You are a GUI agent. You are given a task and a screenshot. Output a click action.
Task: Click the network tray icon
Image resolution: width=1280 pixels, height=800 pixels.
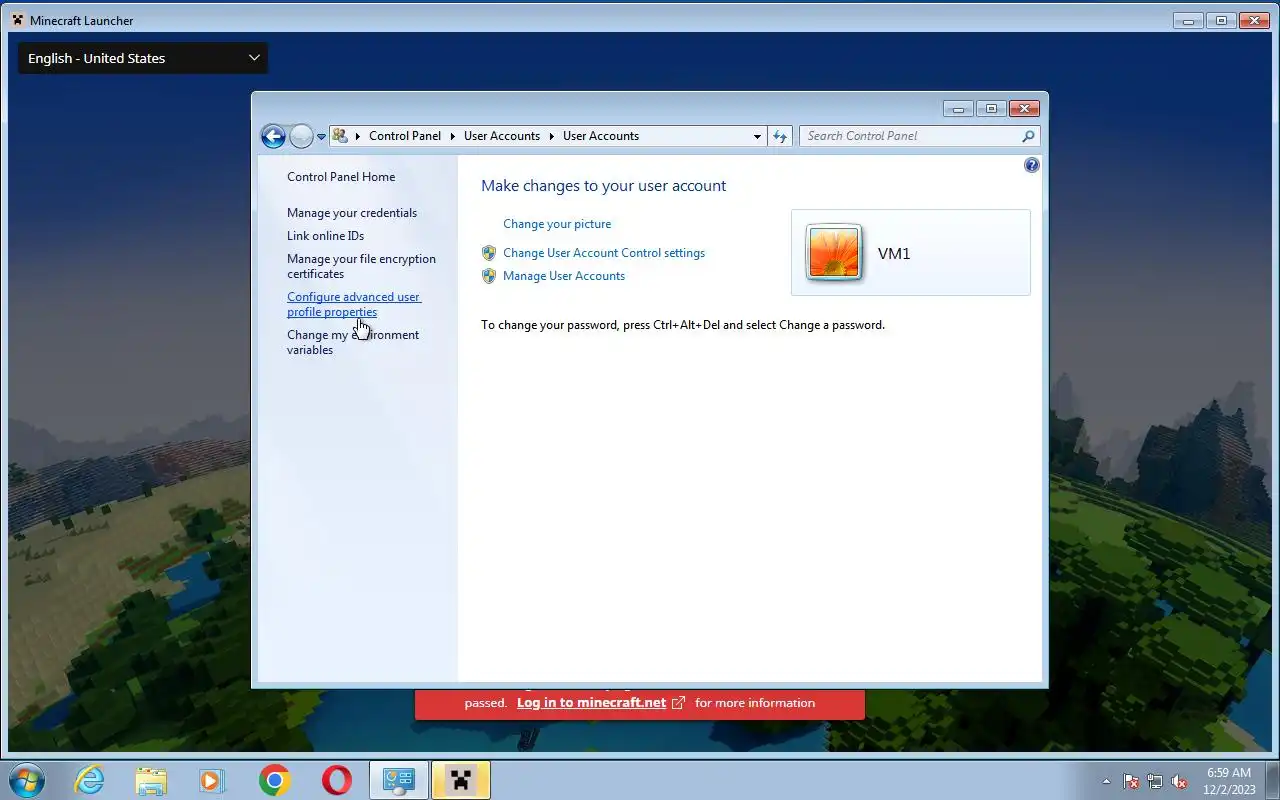pos(1155,781)
